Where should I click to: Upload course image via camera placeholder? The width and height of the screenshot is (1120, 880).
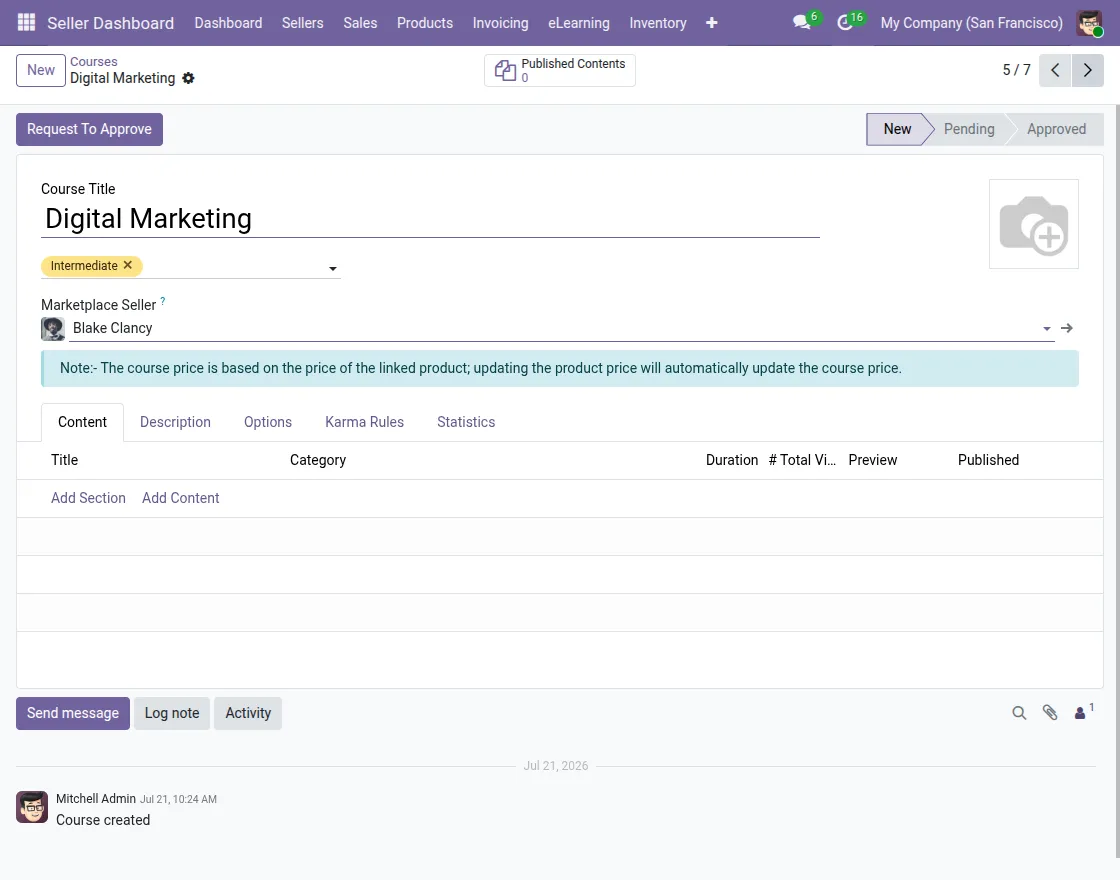coord(1034,224)
